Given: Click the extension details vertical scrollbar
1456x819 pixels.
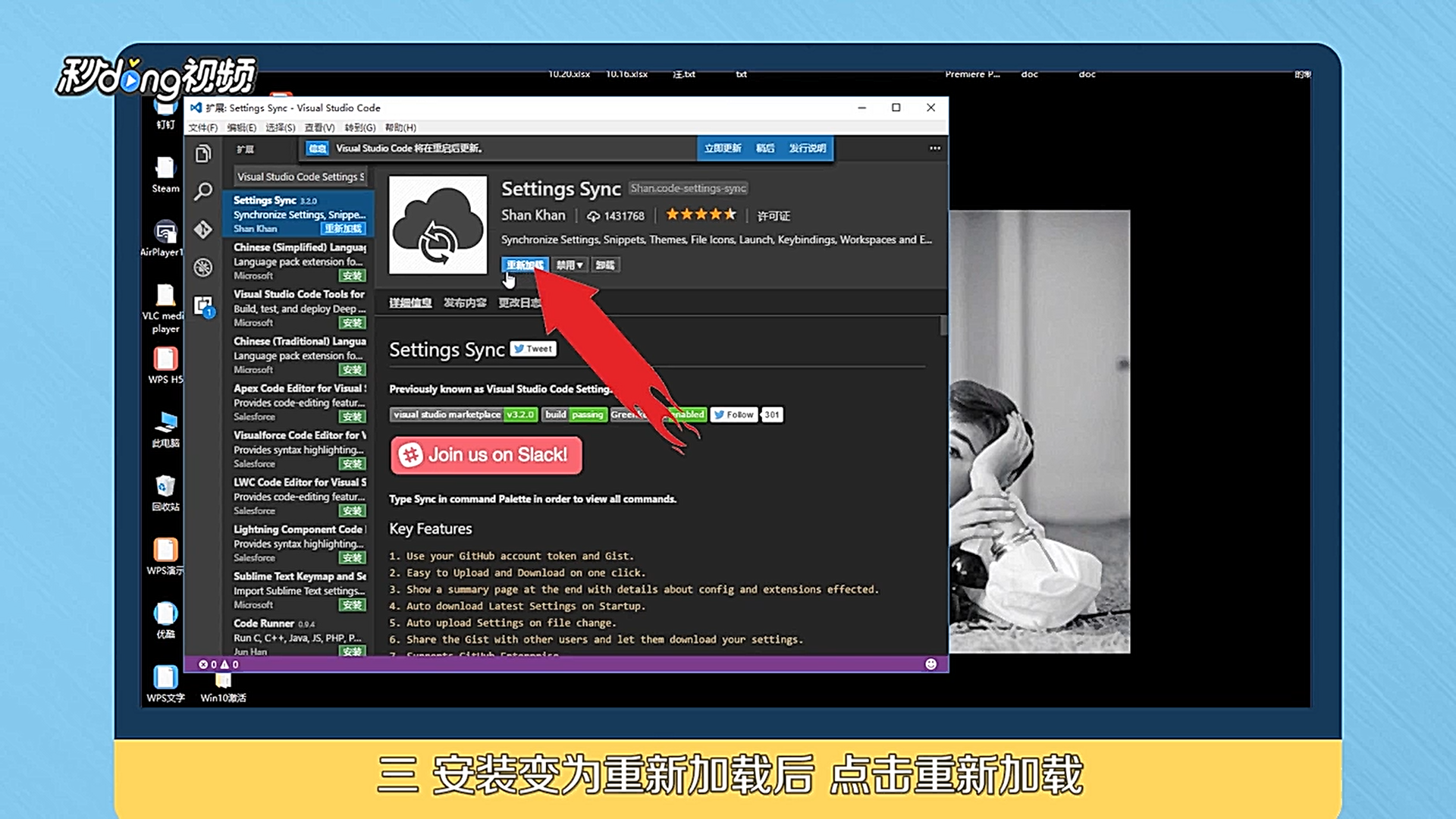Looking at the screenshot, I should pos(943,325).
